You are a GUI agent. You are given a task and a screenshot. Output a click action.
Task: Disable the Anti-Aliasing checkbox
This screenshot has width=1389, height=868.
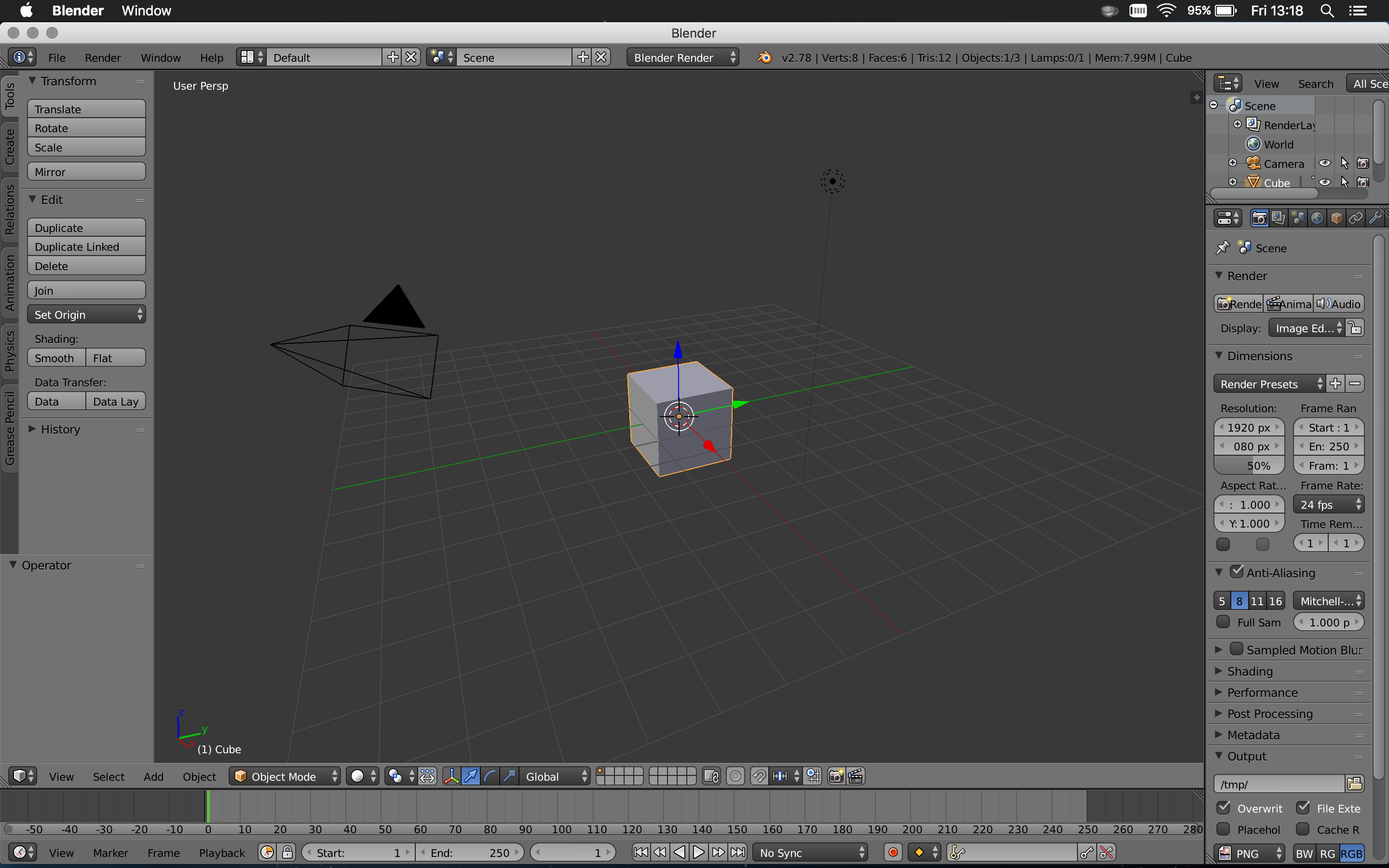1236,572
